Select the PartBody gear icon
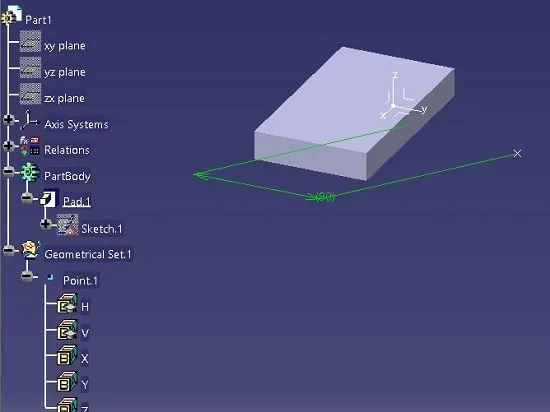The height and width of the screenshot is (412, 550). pyautogui.click(x=30, y=172)
